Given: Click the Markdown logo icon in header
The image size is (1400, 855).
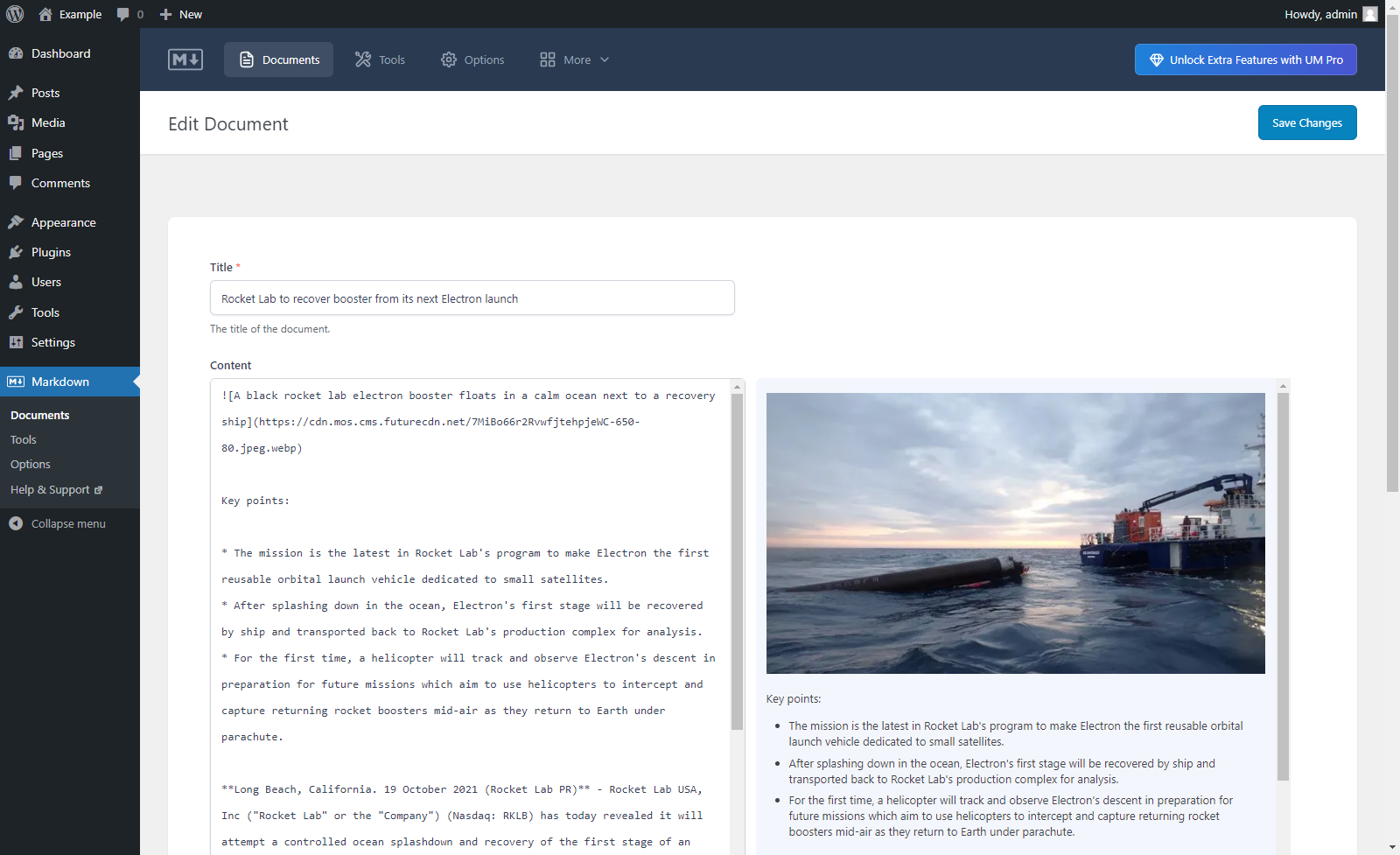Looking at the screenshot, I should pos(185,60).
